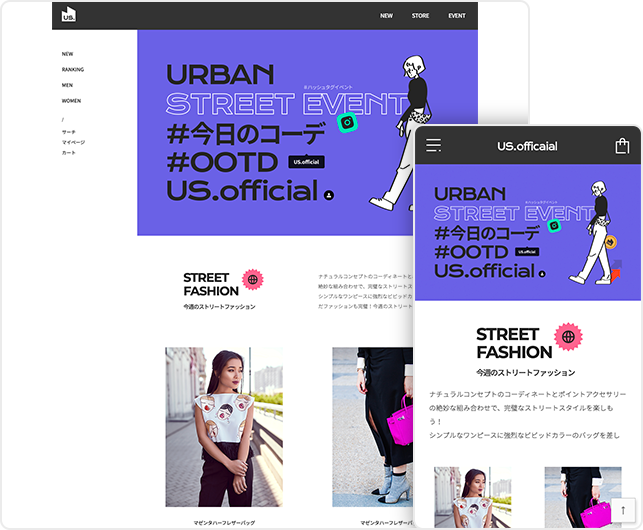Click the pink globe badge on desktop page

tap(253, 280)
